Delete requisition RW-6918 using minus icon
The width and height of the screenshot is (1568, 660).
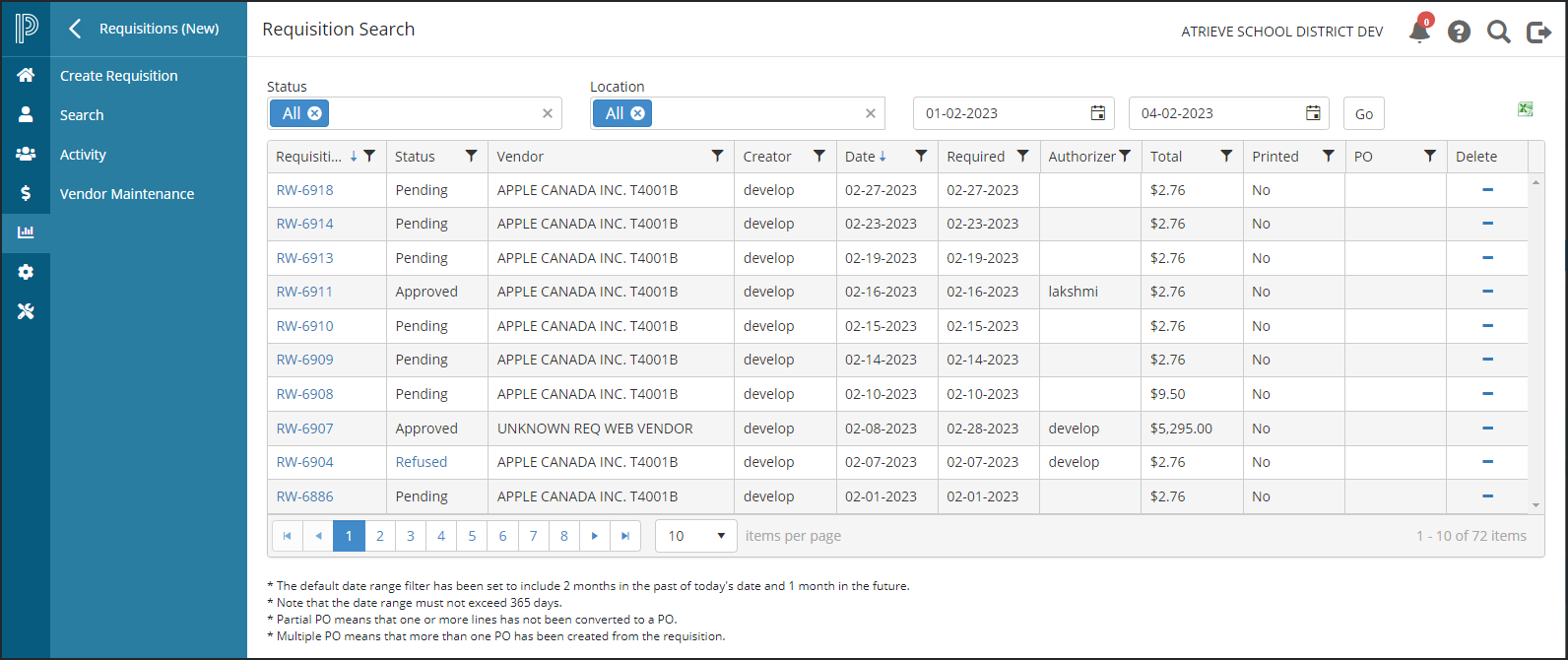(1487, 189)
